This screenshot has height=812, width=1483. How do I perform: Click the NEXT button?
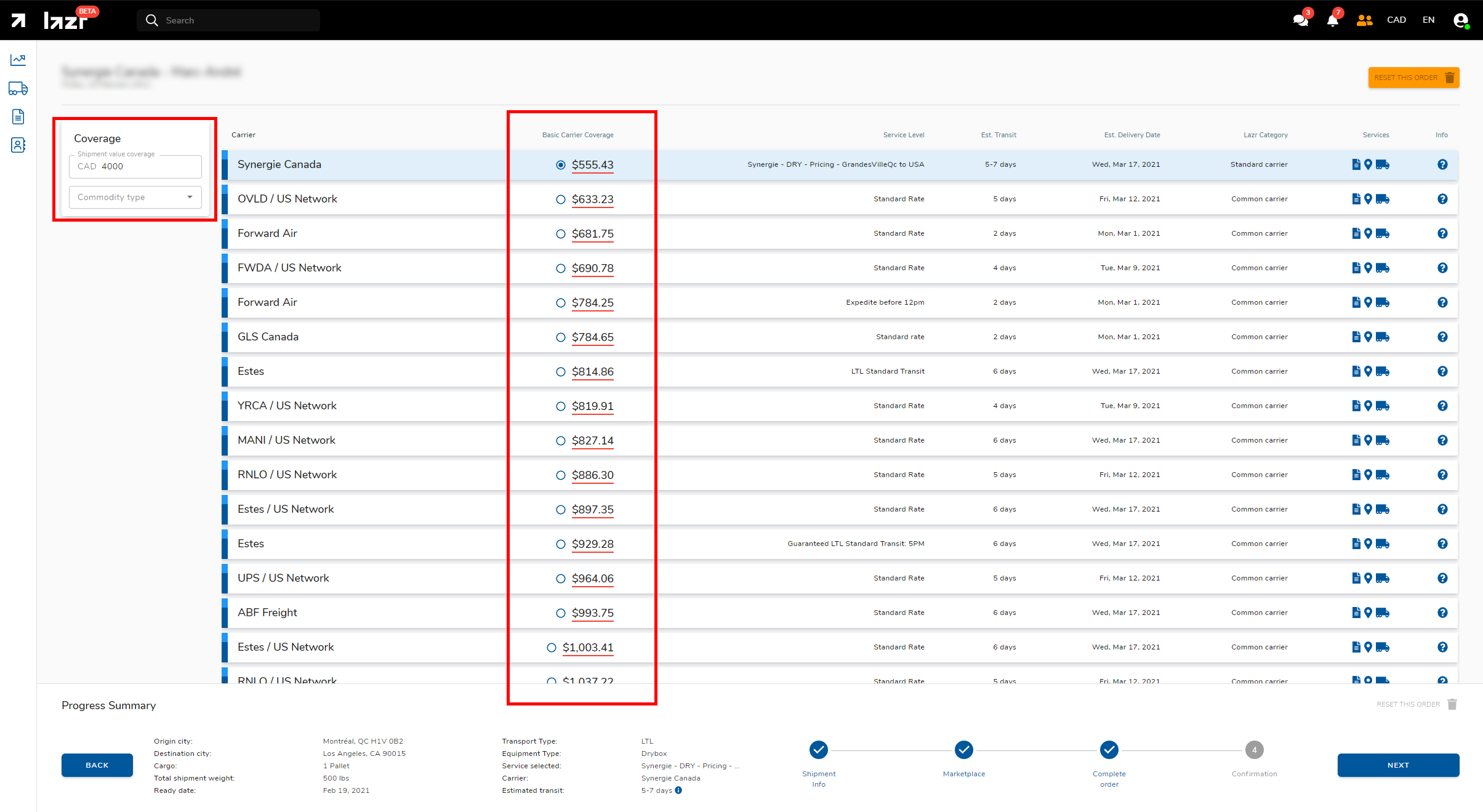(x=1398, y=765)
